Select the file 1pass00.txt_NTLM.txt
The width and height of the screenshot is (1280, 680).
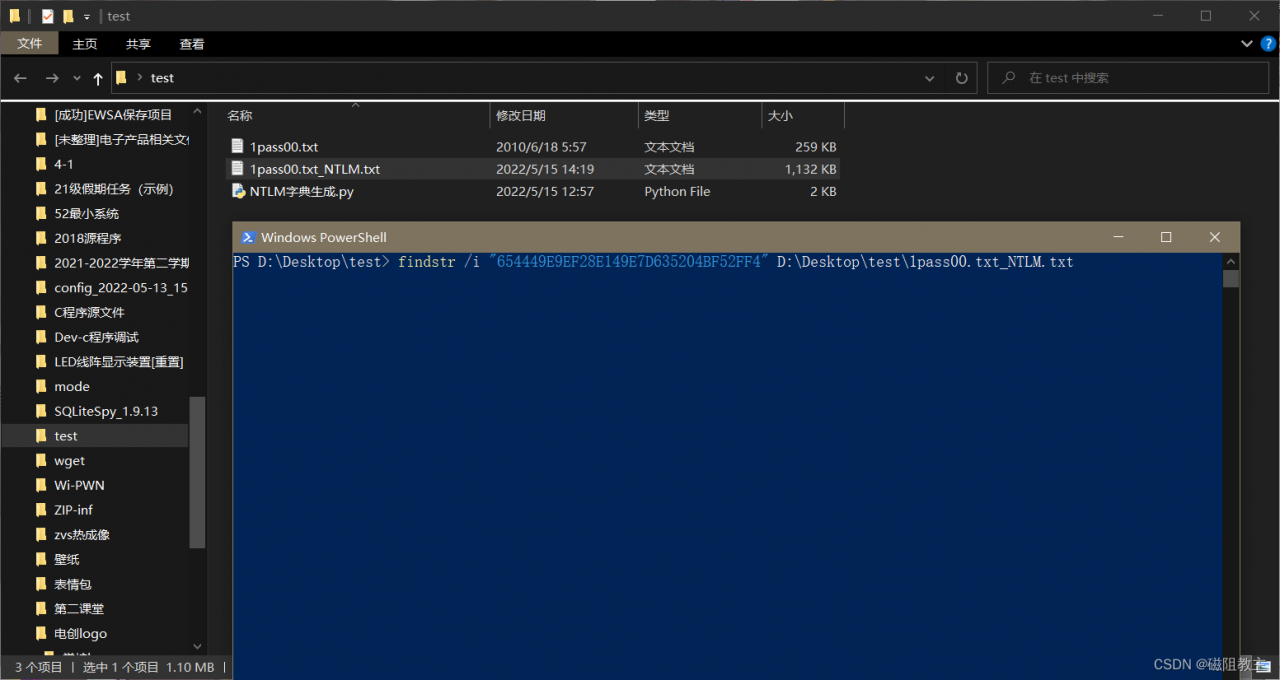[315, 169]
